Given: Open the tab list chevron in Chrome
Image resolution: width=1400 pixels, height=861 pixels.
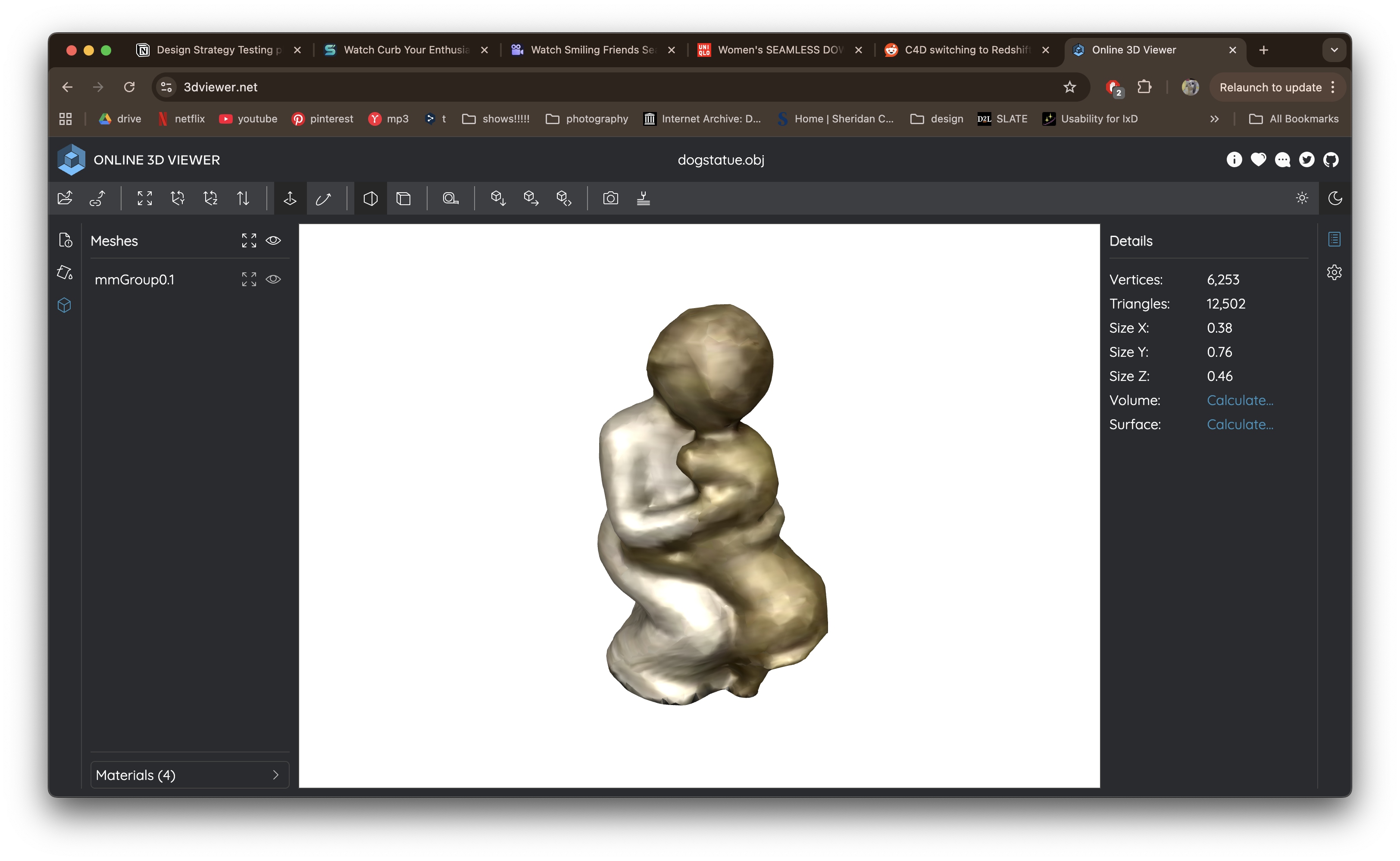Looking at the screenshot, I should [1333, 50].
